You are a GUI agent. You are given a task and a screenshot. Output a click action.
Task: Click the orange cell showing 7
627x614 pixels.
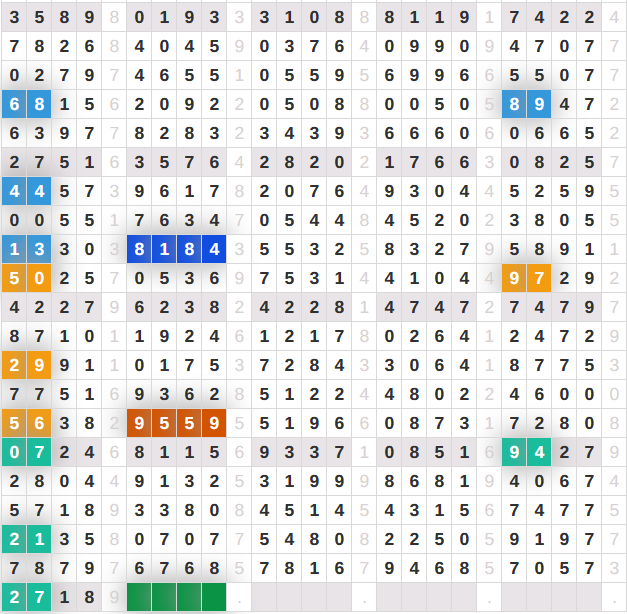pyautogui.click(x=539, y=279)
